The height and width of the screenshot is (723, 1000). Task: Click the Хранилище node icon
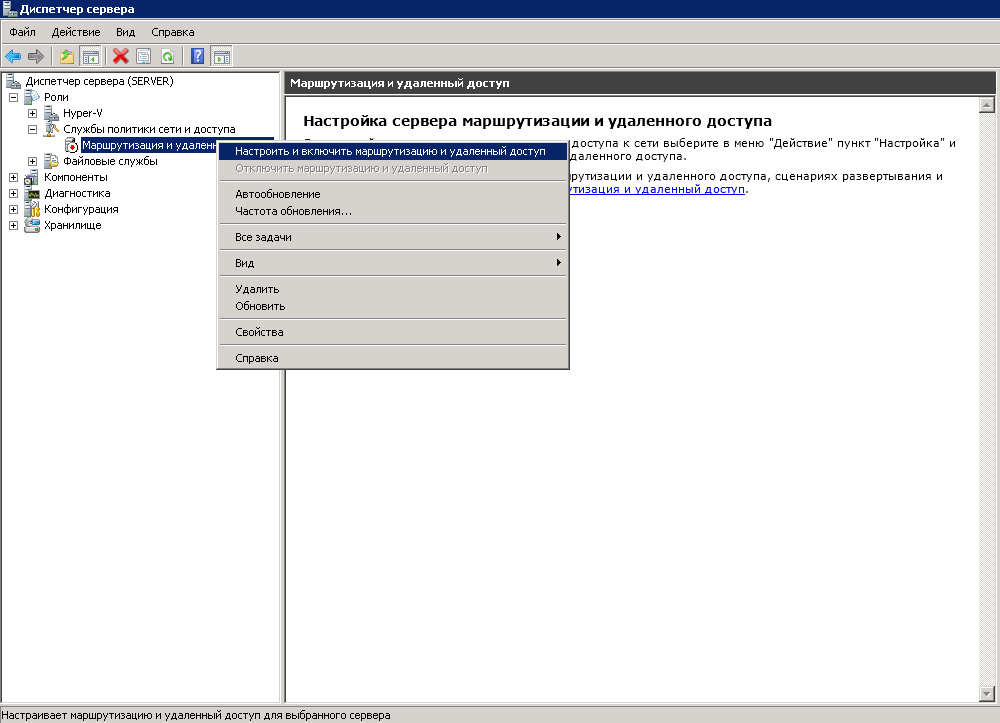point(32,225)
